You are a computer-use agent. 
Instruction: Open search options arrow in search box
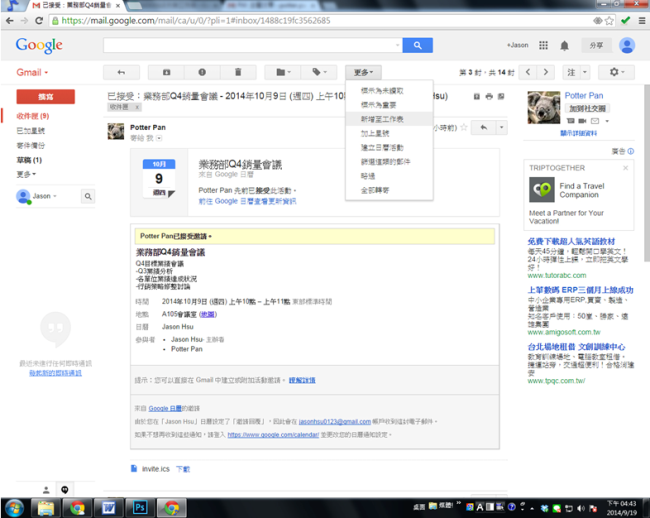[398, 45]
